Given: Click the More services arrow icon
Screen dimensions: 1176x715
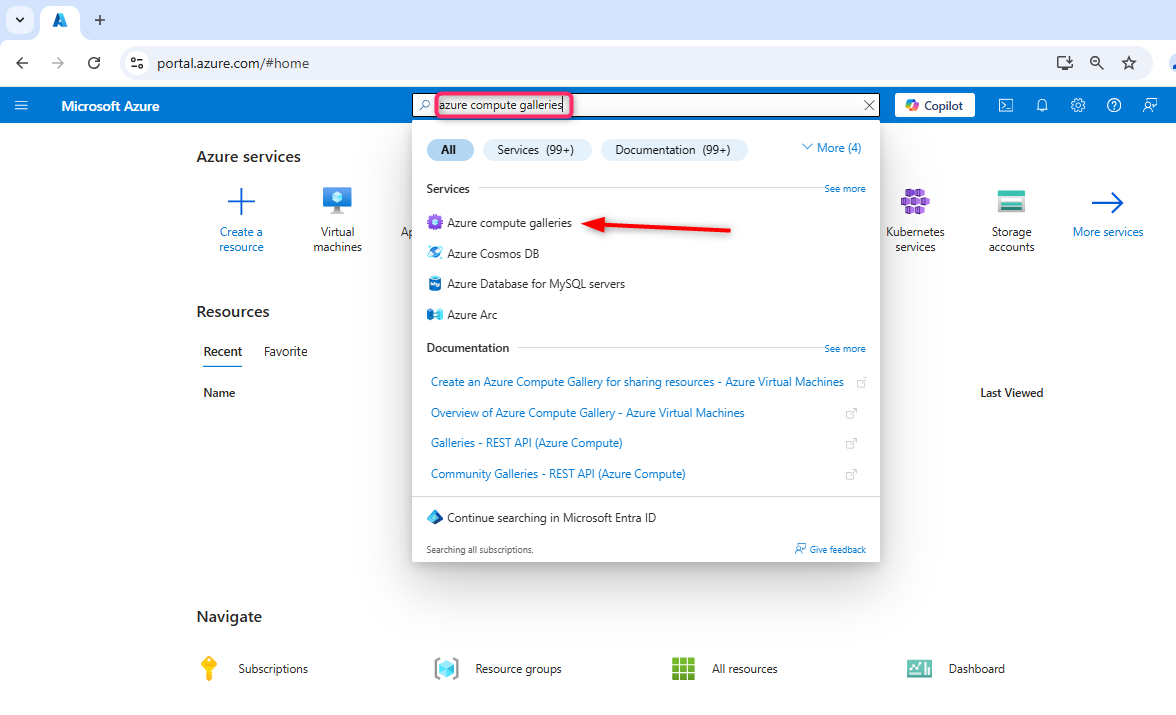Looking at the screenshot, I should (1107, 203).
